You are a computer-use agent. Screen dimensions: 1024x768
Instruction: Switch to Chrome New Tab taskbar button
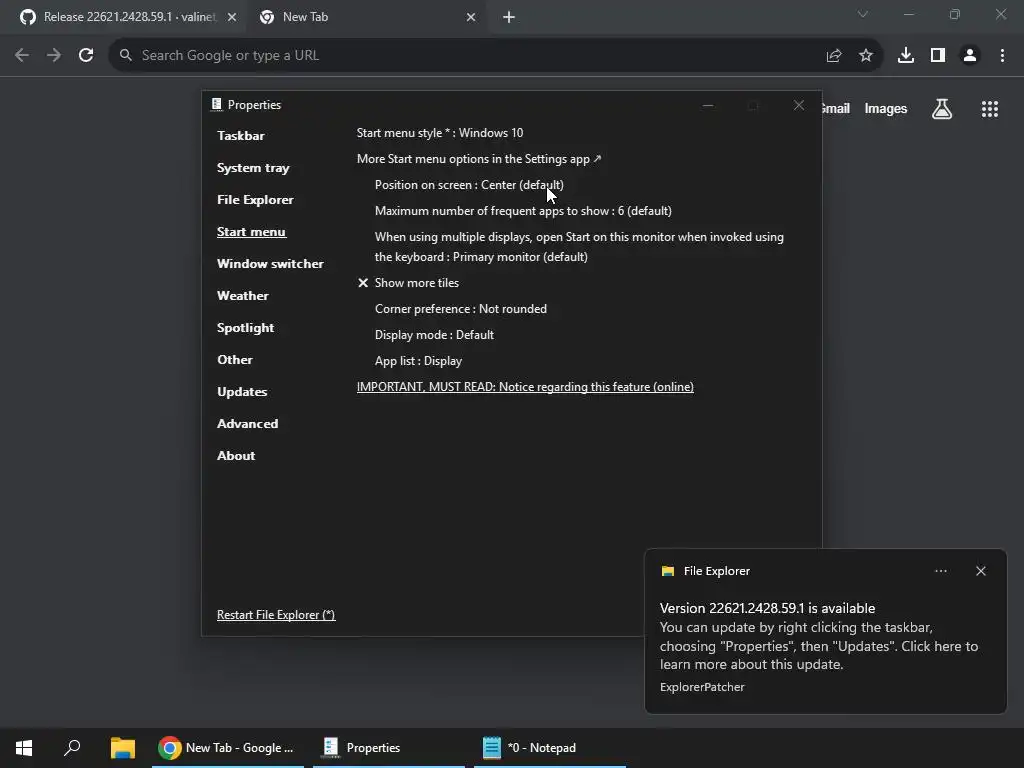pyautogui.click(x=228, y=748)
